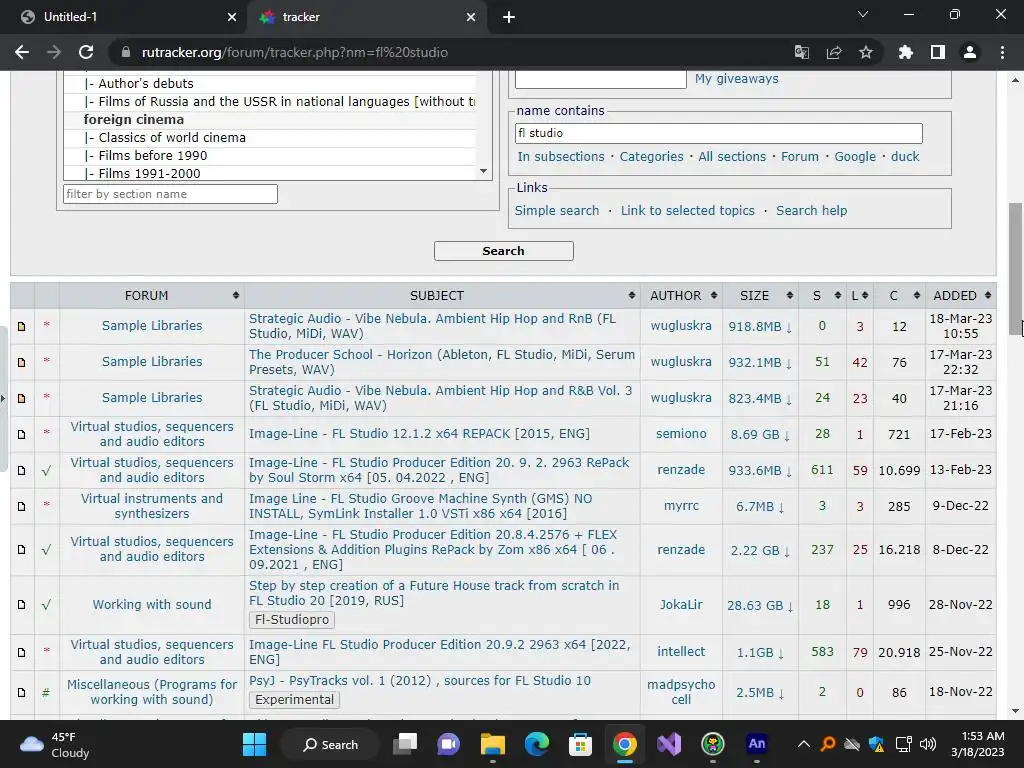Open Simple search link
Screen dimensions: 1024x768
tap(556, 210)
